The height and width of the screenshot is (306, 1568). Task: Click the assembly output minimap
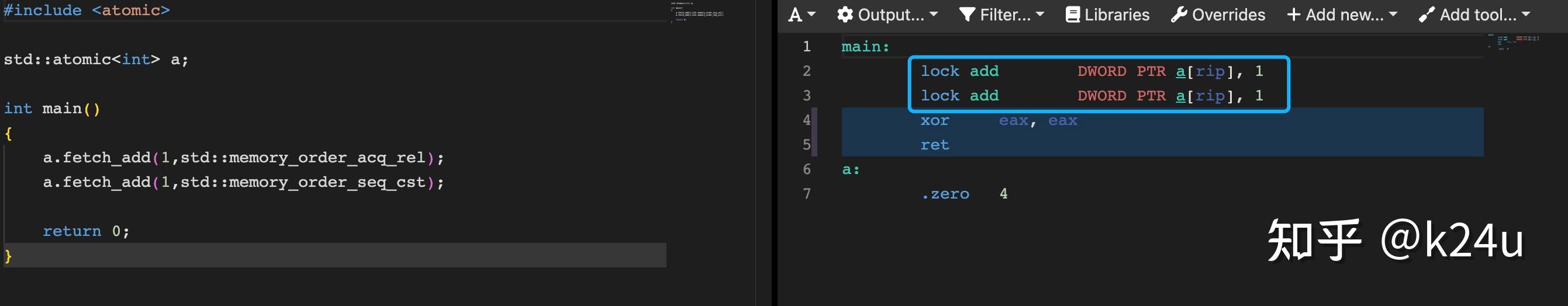(1514, 41)
